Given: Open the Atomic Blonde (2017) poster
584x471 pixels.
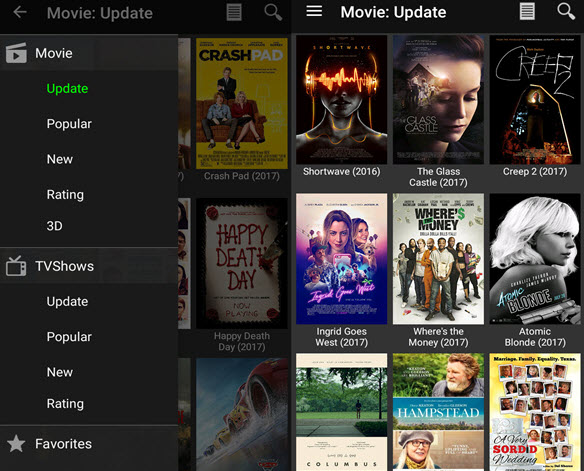Looking at the screenshot, I should (x=535, y=258).
